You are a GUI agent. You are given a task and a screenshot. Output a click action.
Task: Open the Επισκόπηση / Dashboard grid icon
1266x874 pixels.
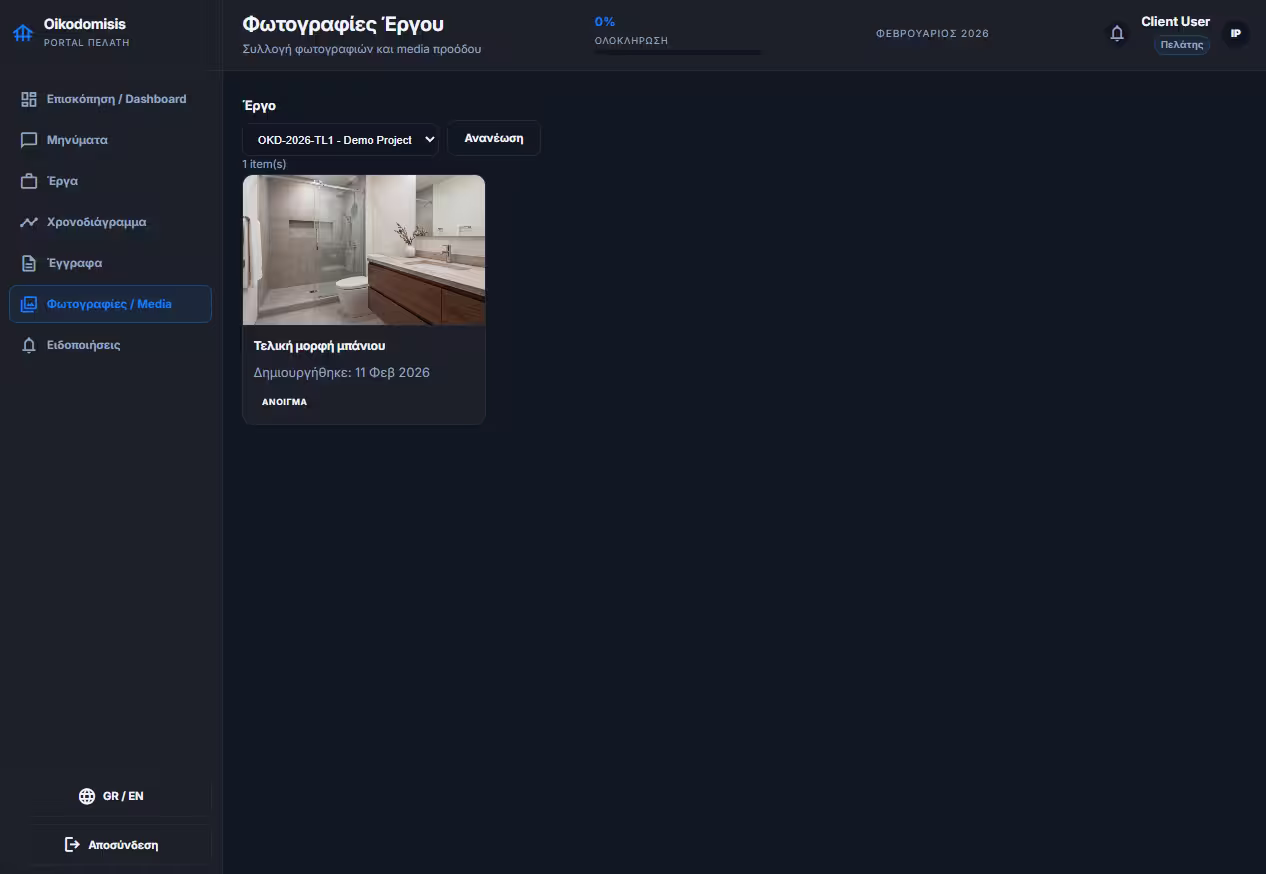click(x=28, y=98)
